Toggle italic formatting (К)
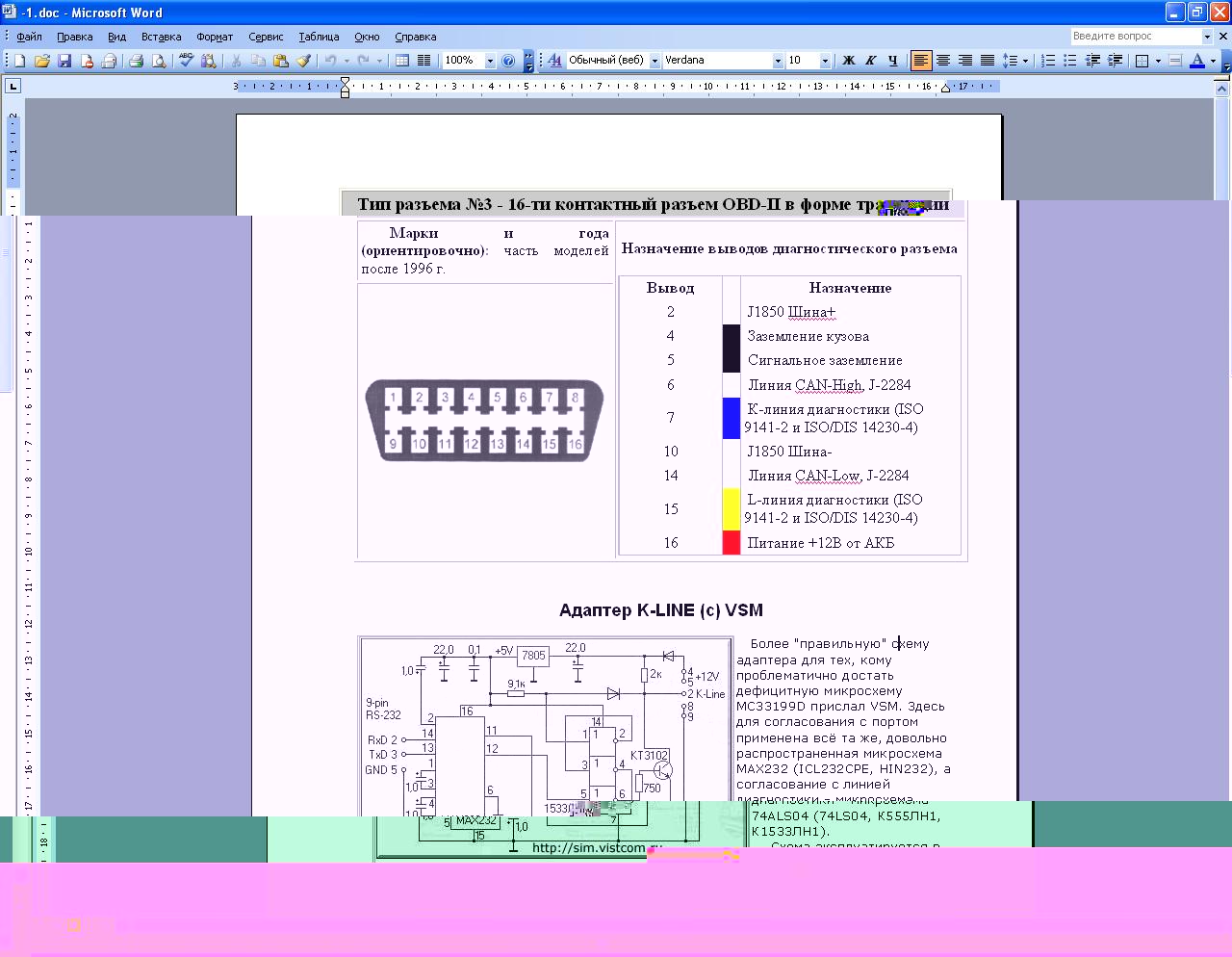 click(870, 61)
